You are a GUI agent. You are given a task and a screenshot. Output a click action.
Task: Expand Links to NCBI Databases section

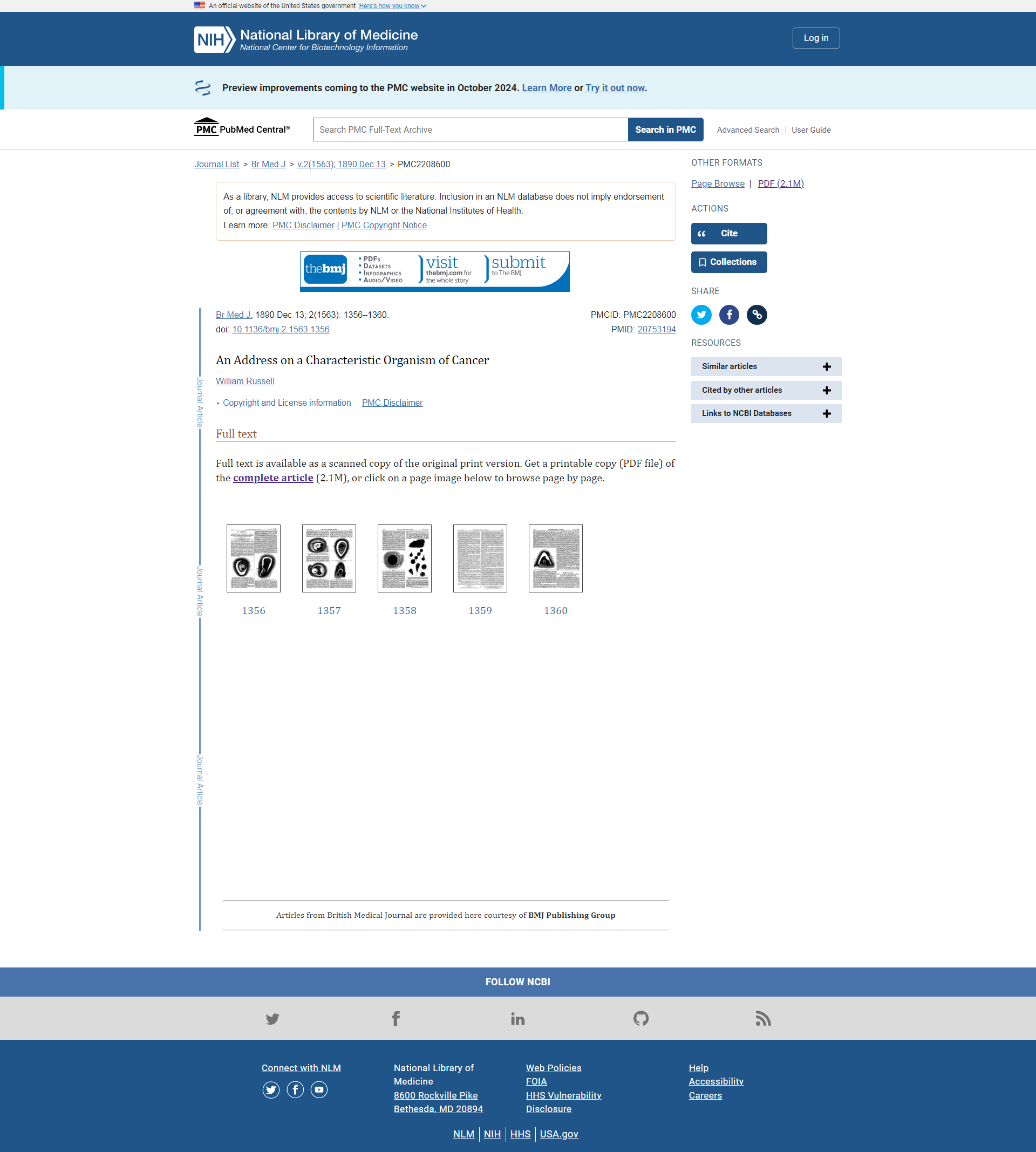tap(766, 413)
